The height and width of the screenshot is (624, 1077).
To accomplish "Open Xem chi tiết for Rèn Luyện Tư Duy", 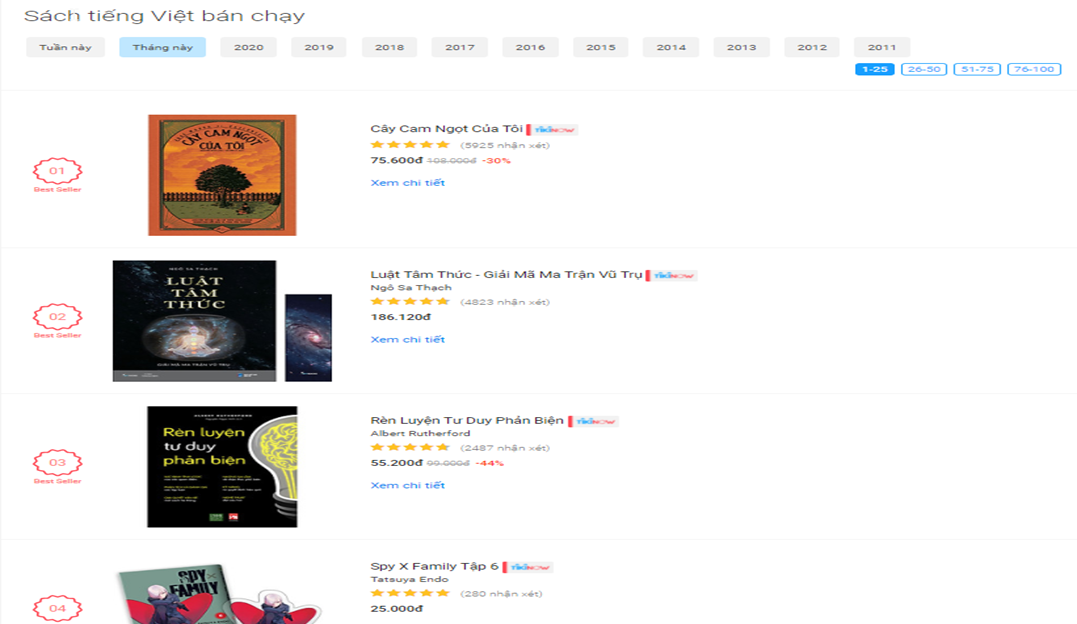I will [x=408, y=485].
